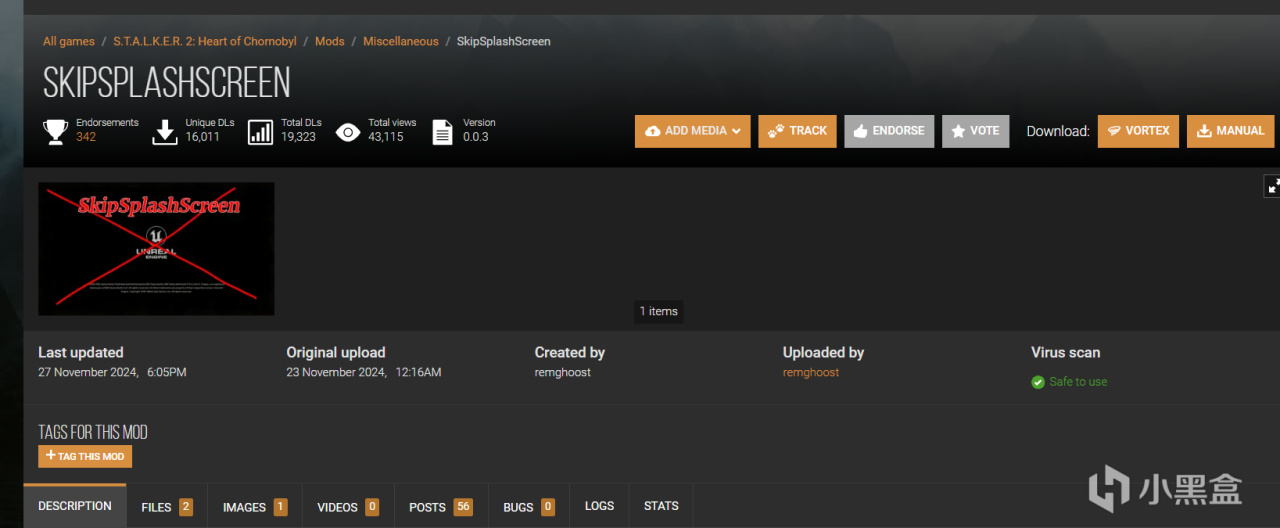
Task: Click the Total DLs bar chart icon
Action: 261,132
